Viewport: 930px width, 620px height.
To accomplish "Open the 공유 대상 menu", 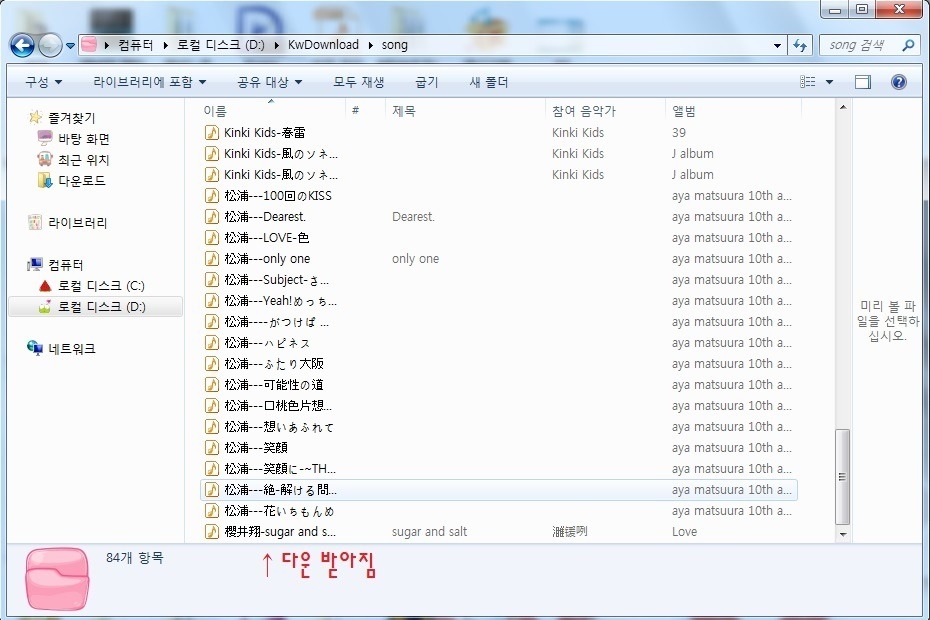I will (269, 82).
